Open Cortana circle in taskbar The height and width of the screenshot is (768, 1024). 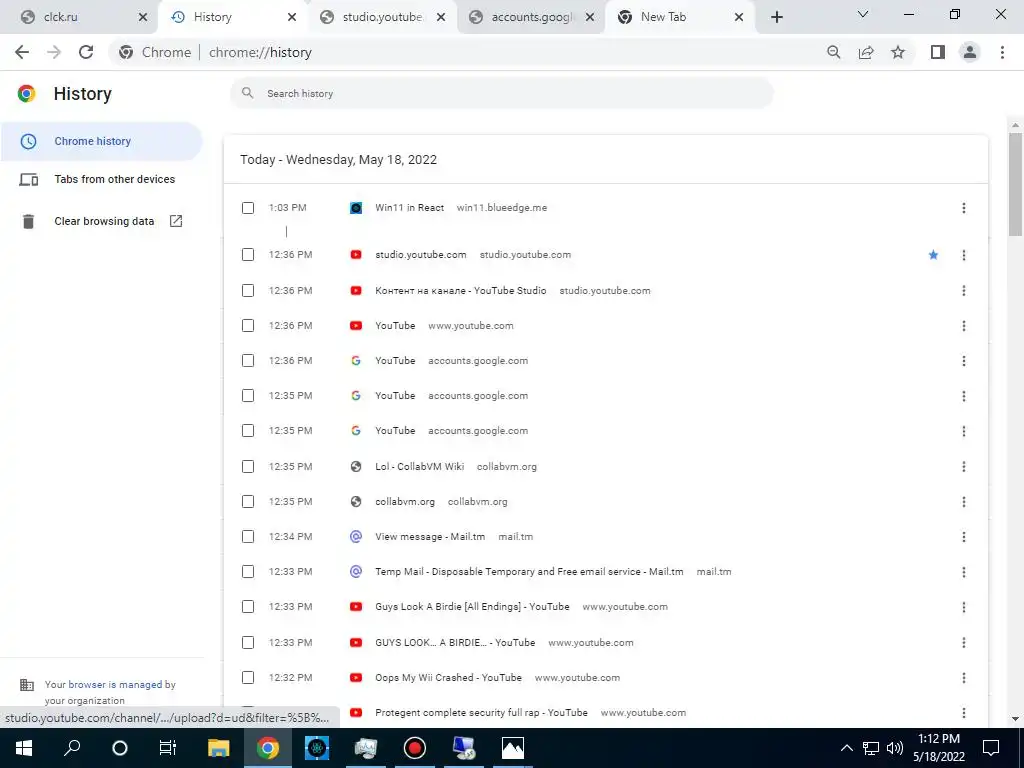(120, 748)
